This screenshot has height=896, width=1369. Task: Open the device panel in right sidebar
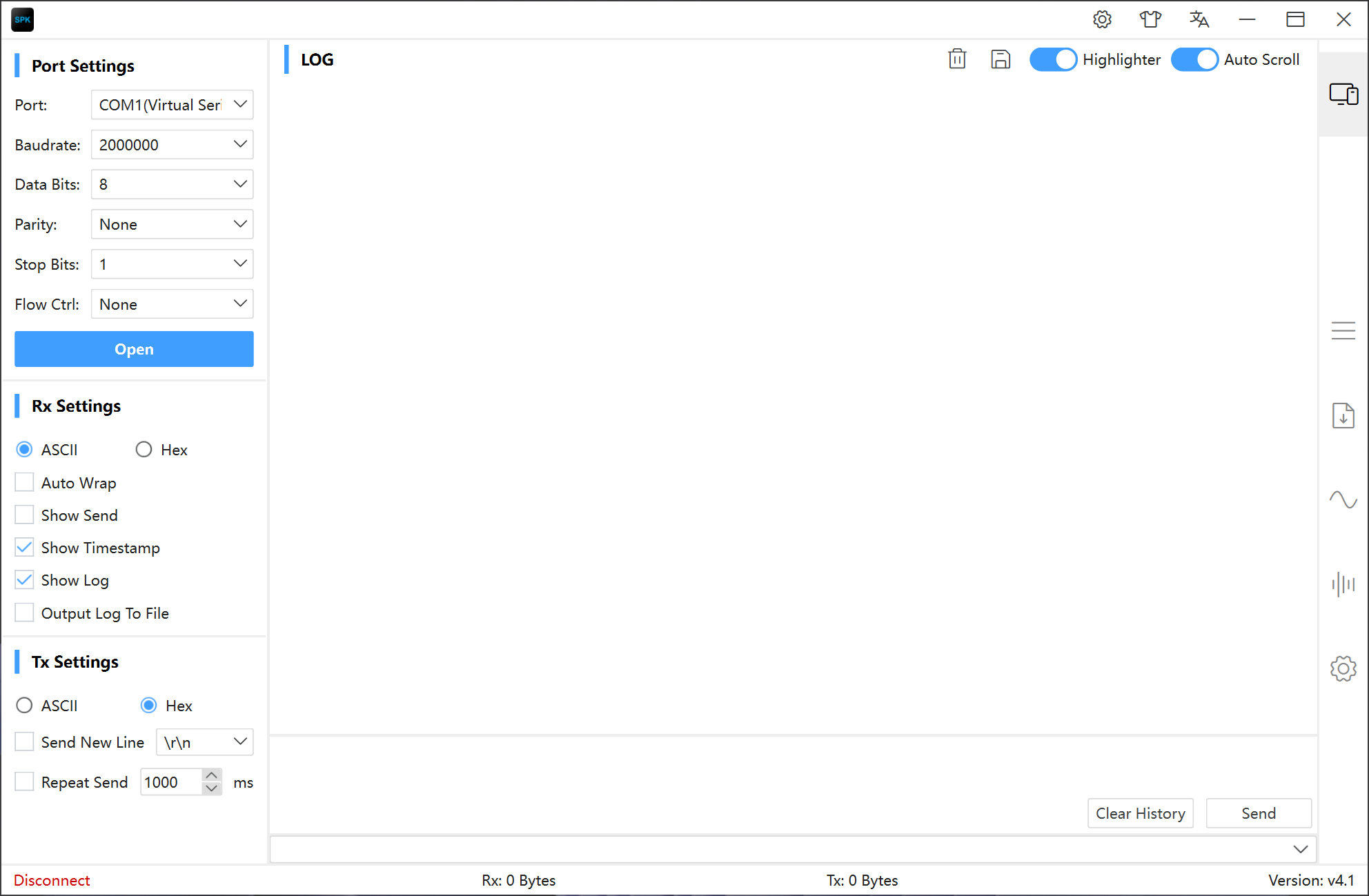pyautogui.click(x=1343, y=94)
